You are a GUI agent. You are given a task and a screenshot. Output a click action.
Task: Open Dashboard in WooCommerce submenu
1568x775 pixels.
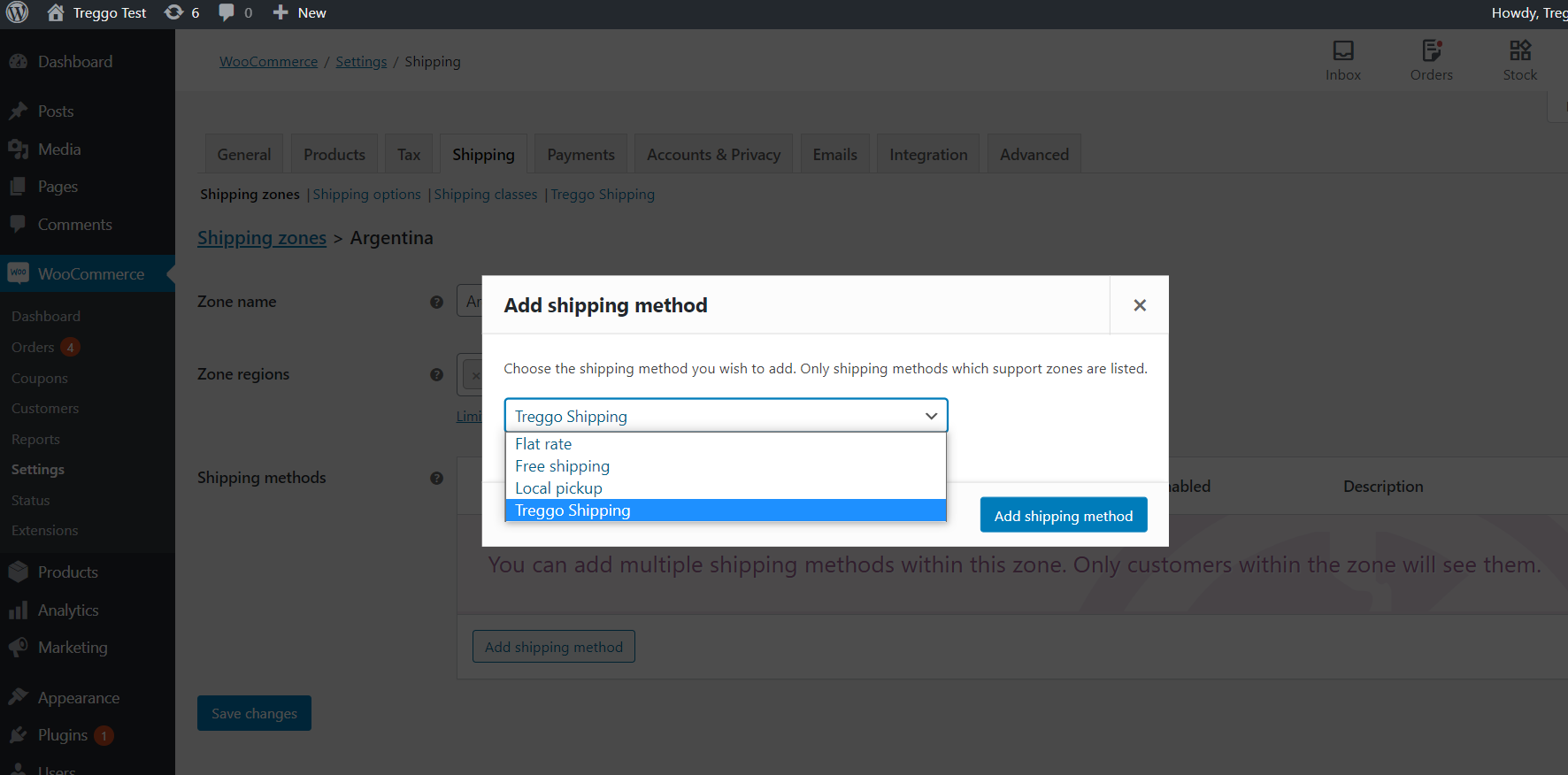[x=46, y=316]
